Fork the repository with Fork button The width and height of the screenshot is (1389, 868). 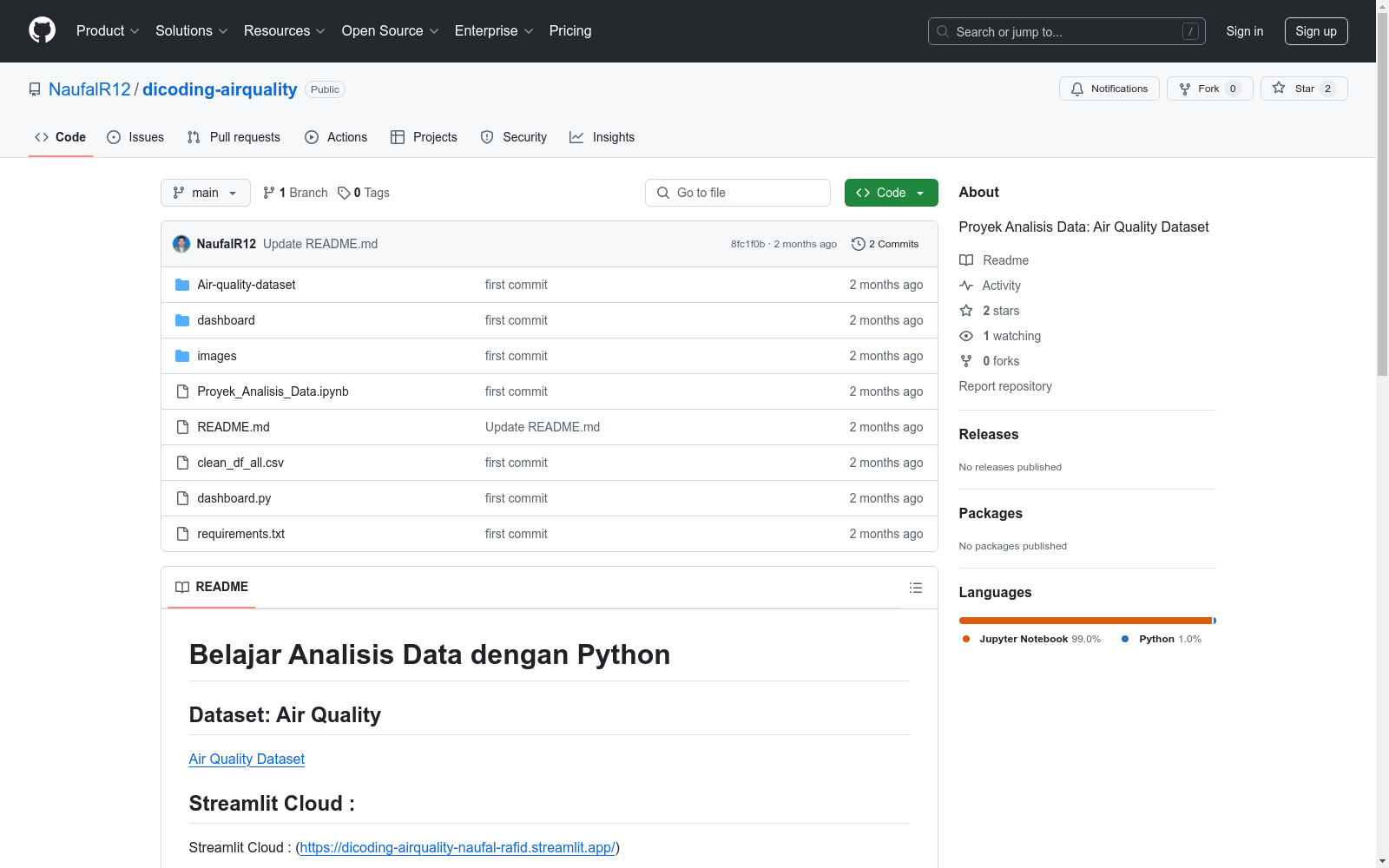click(1210, 89)
